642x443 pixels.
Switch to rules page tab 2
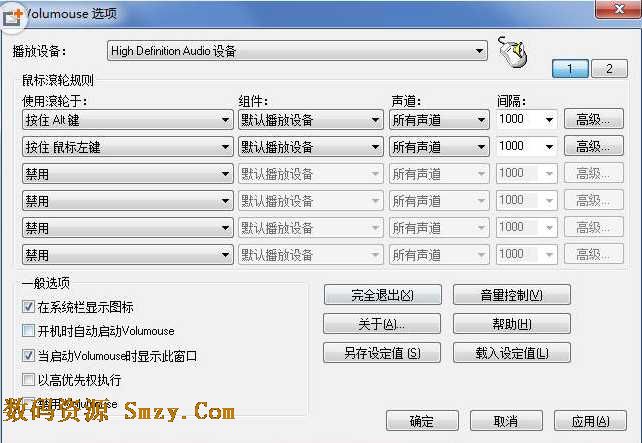pos(609,68)
